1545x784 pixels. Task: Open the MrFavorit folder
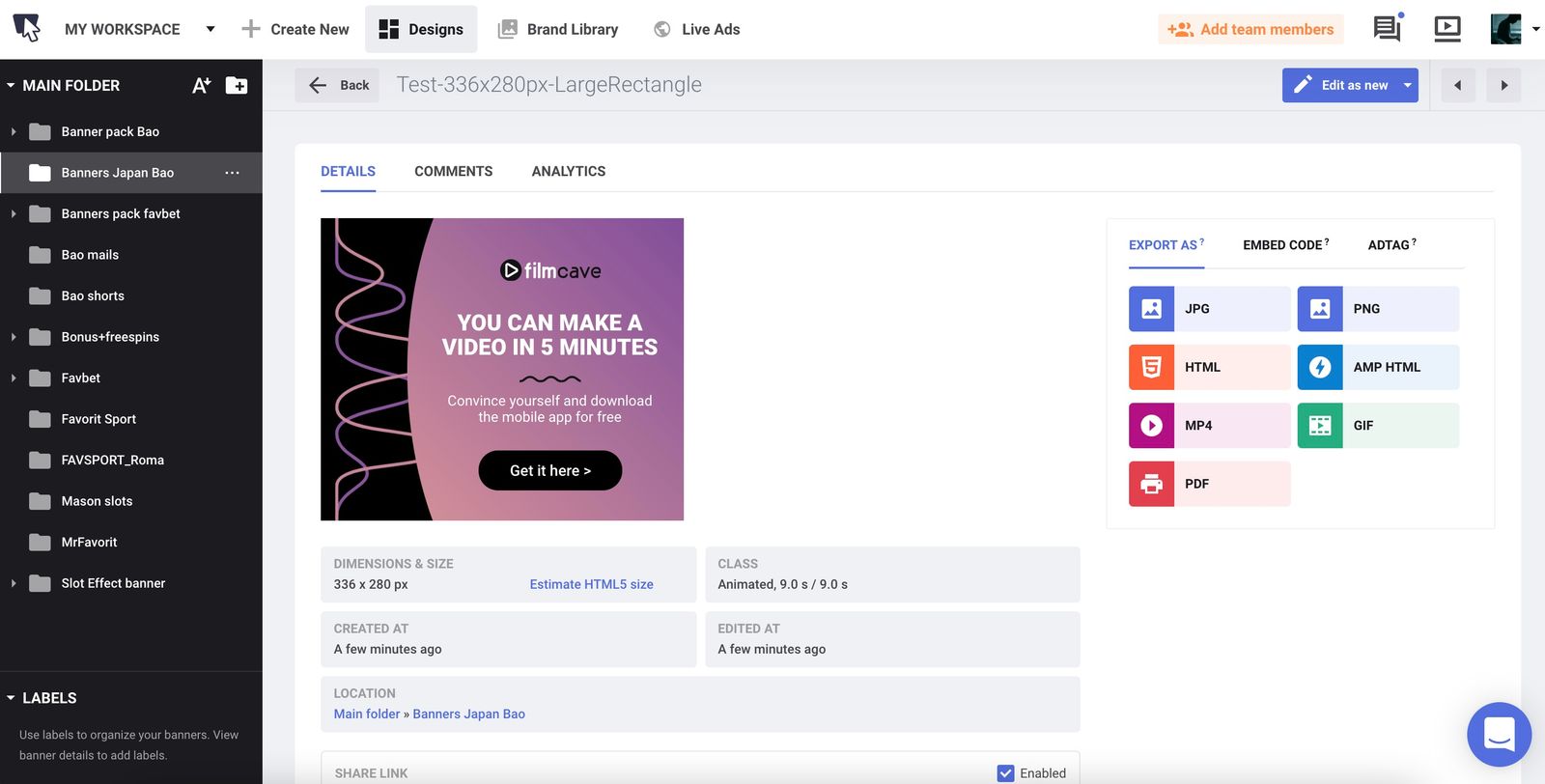tap(89, 542)
